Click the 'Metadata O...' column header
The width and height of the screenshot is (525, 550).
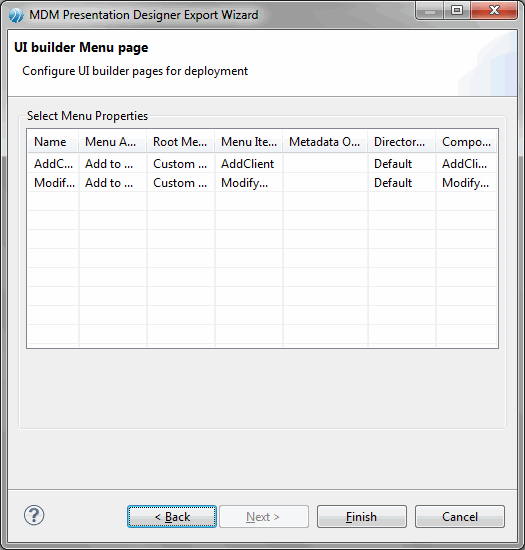(325, 142)
